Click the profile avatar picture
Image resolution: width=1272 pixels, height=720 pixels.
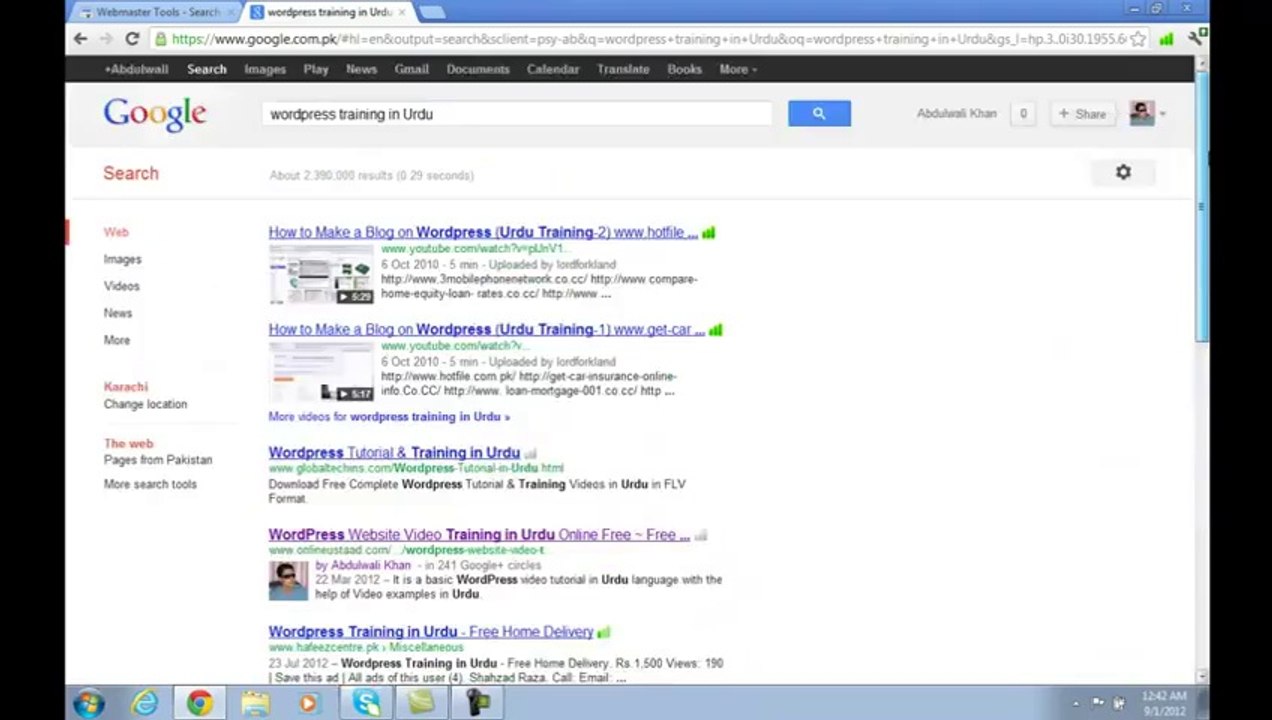point(1142,113)
